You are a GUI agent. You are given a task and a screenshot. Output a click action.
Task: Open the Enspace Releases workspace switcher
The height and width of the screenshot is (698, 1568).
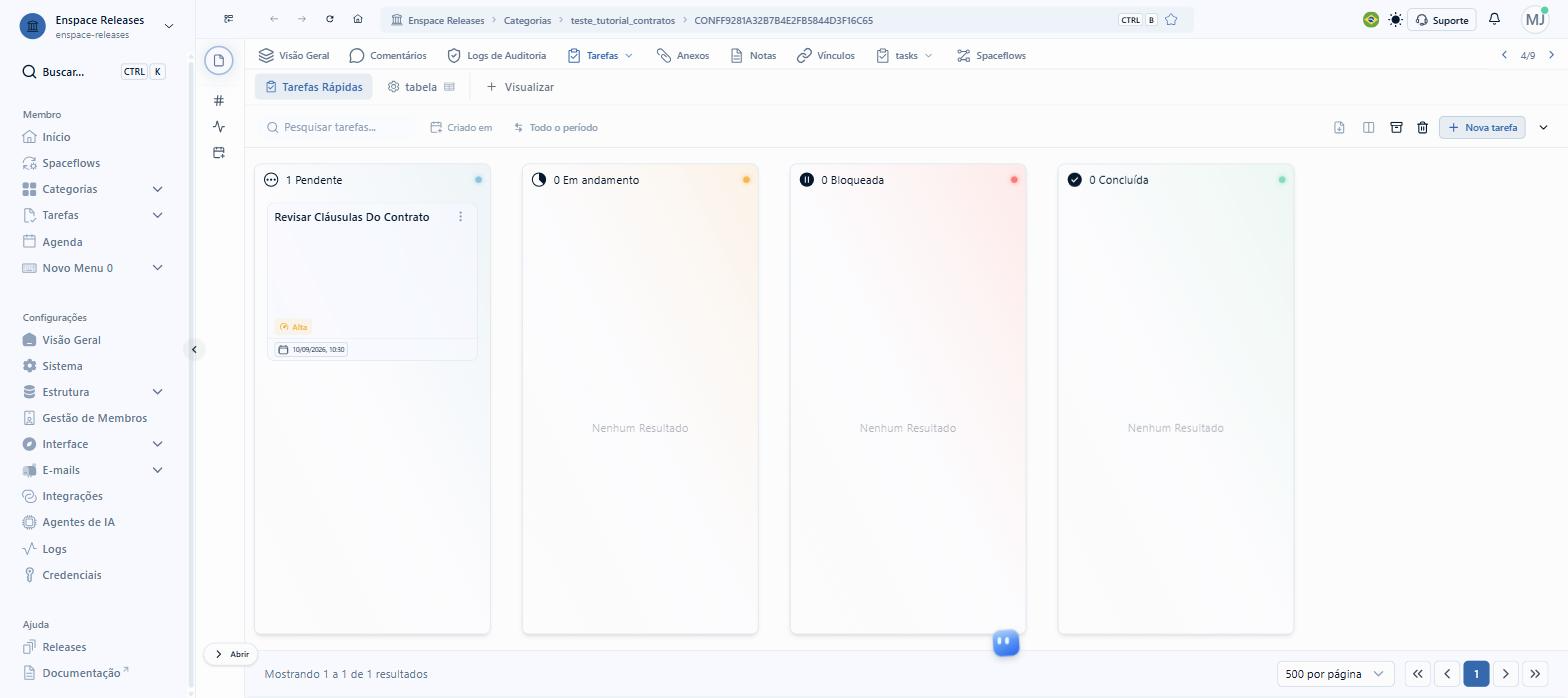[x=96, y=26]
